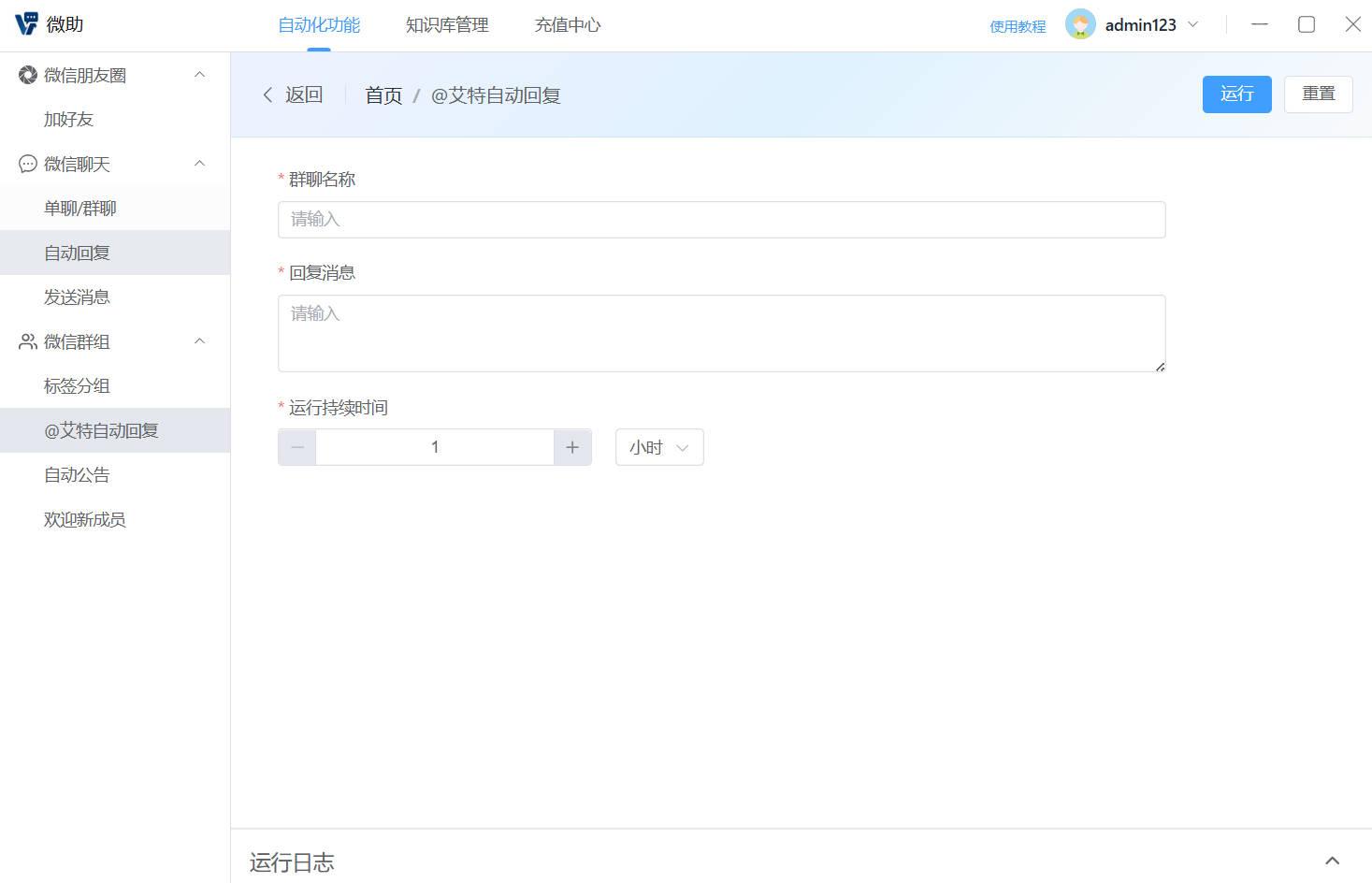Collapse the 微信群组 sidebar section
The height and width of the screenshot is (883, 1372).
pyautogui.click(x=199, y=341)
